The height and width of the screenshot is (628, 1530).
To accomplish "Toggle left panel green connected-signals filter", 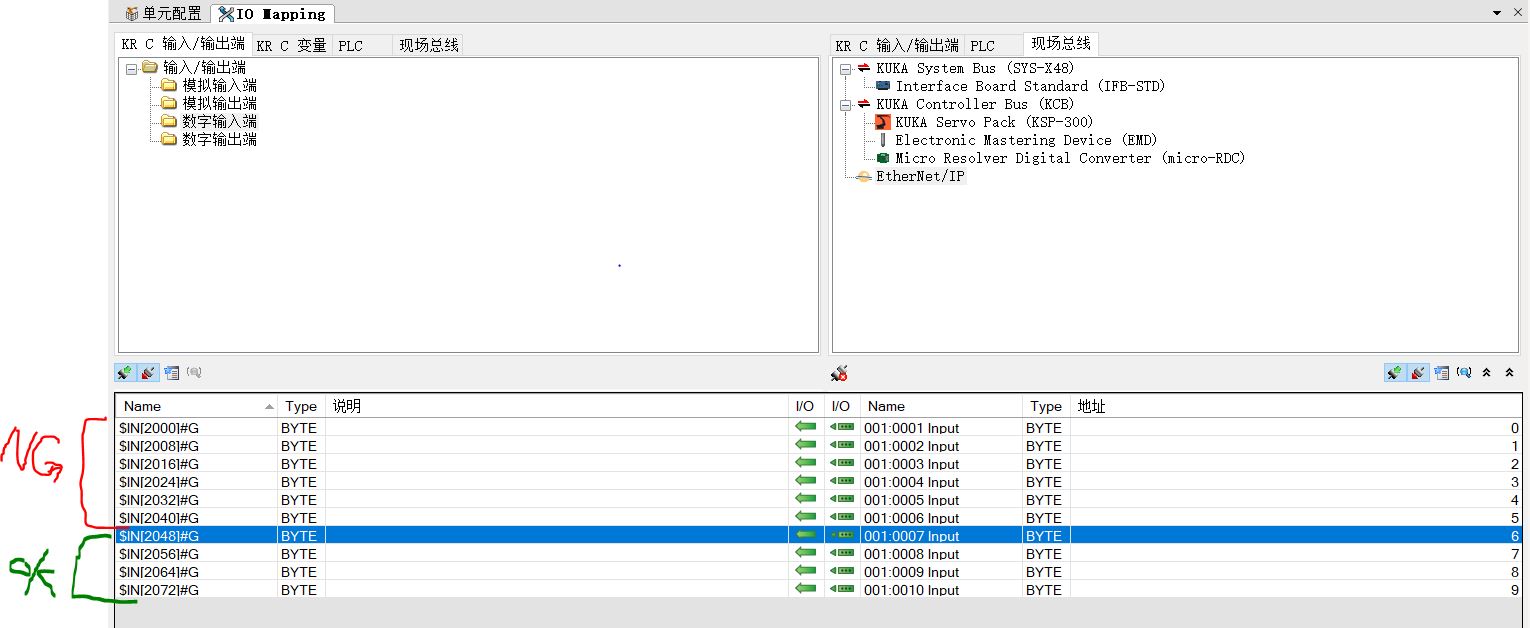I will click(x=124, y=373).
